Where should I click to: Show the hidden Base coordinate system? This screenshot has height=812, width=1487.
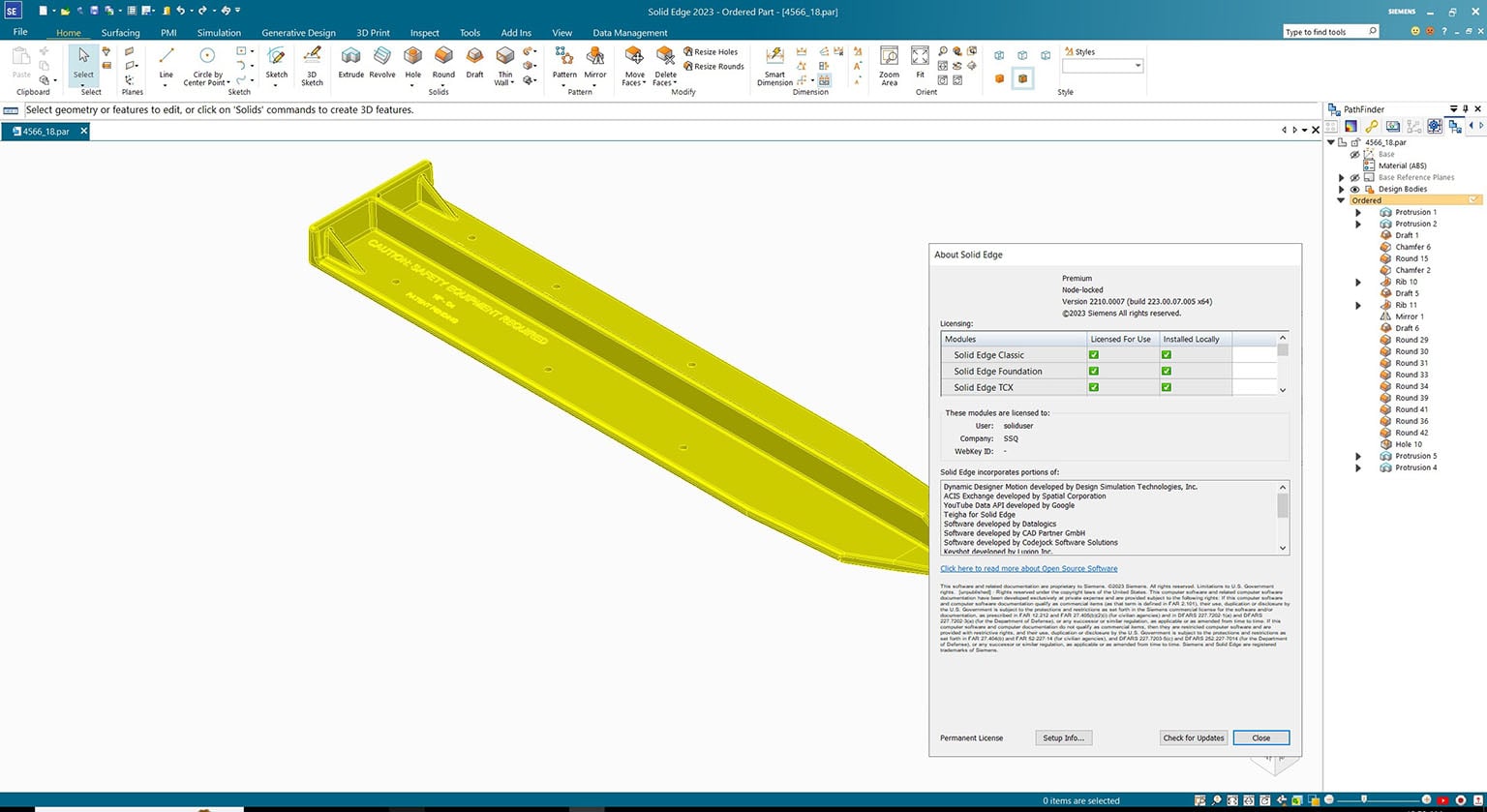pos(1354,155)
